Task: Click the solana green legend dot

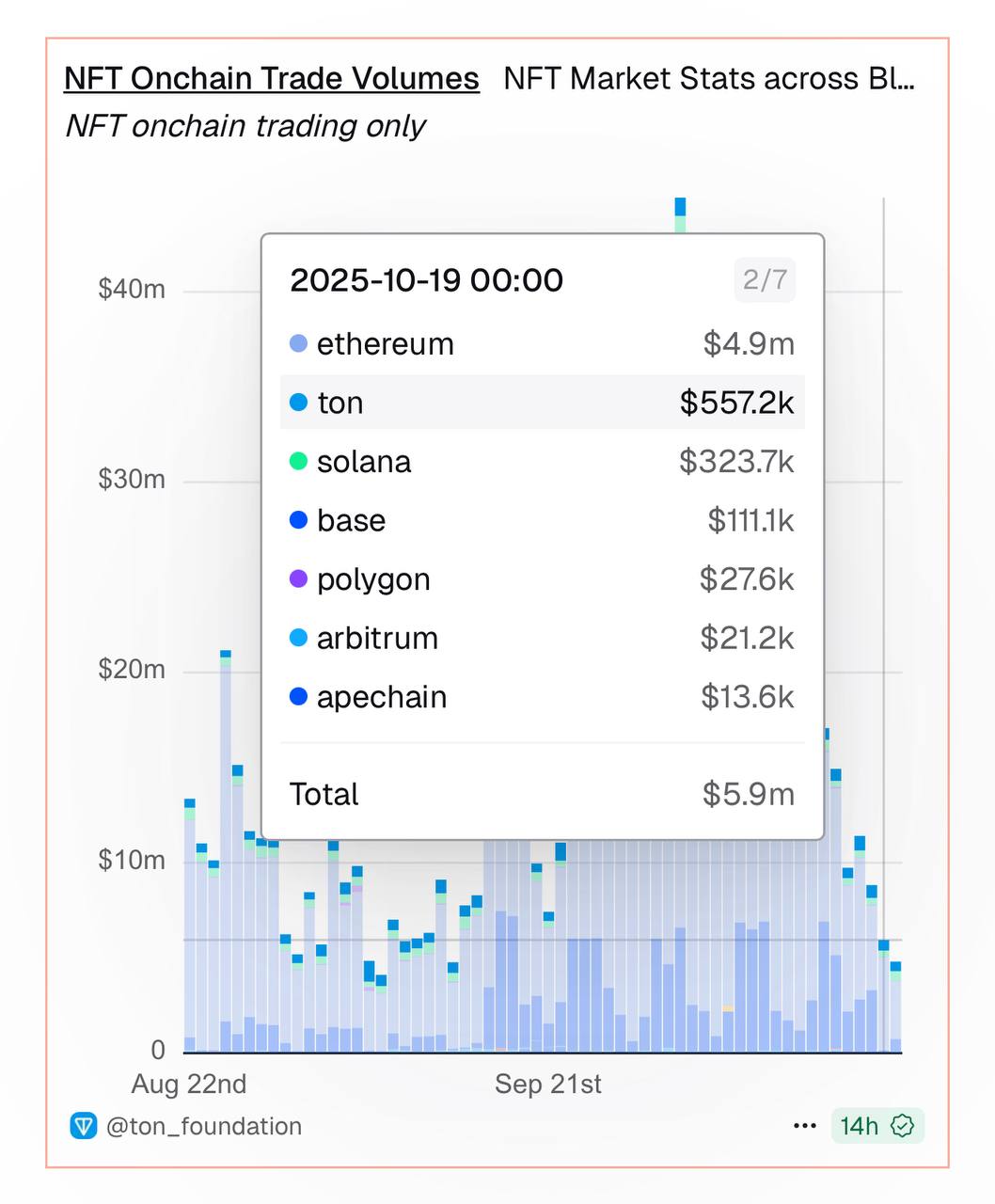Action: pos(298,462)
